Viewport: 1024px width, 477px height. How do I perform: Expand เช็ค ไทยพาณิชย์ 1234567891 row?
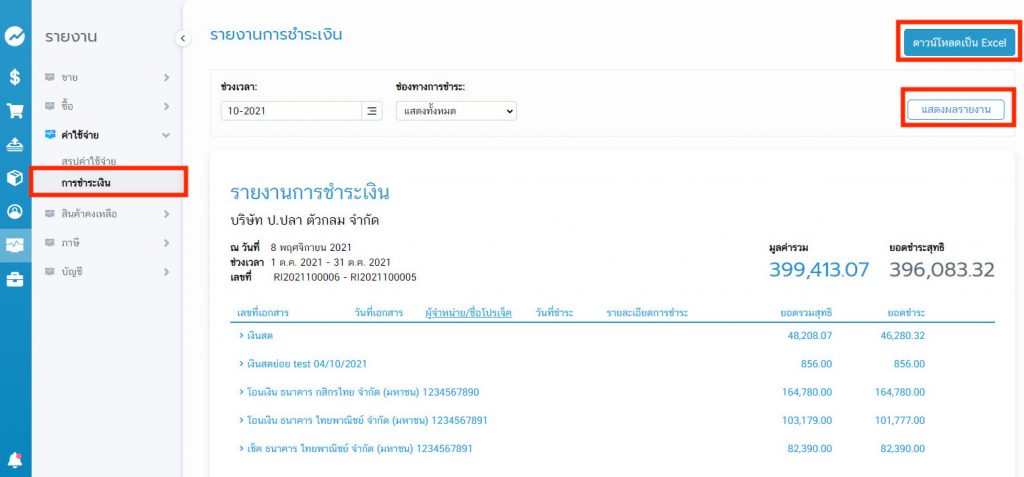[x=355, y=448]
